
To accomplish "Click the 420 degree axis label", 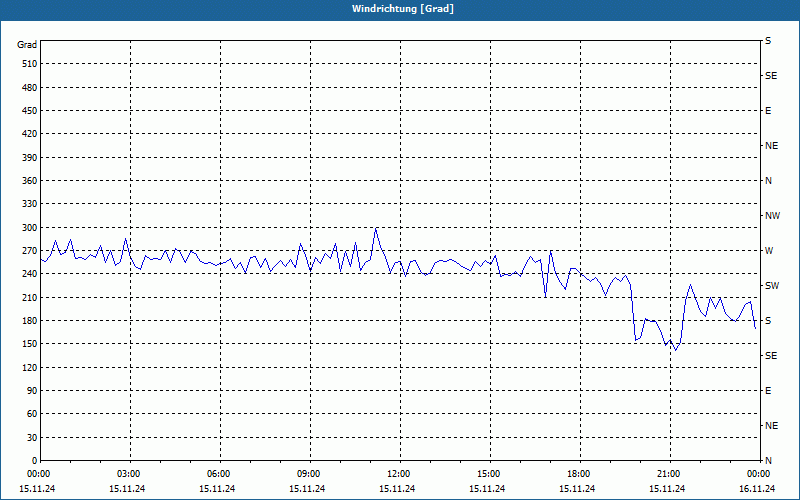I will 30,134.
